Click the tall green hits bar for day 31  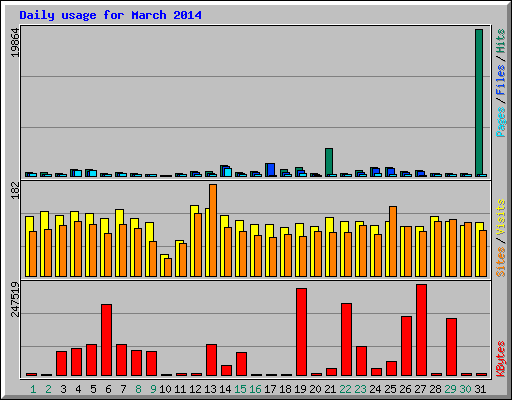tap(479, 103)
